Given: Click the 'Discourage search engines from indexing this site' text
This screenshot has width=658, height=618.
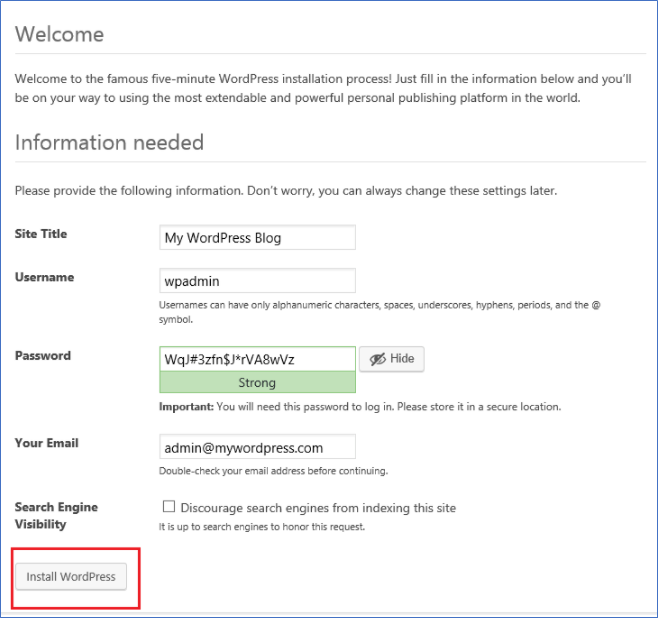Looking at the screenshot, I should click(x=318, y=508).
